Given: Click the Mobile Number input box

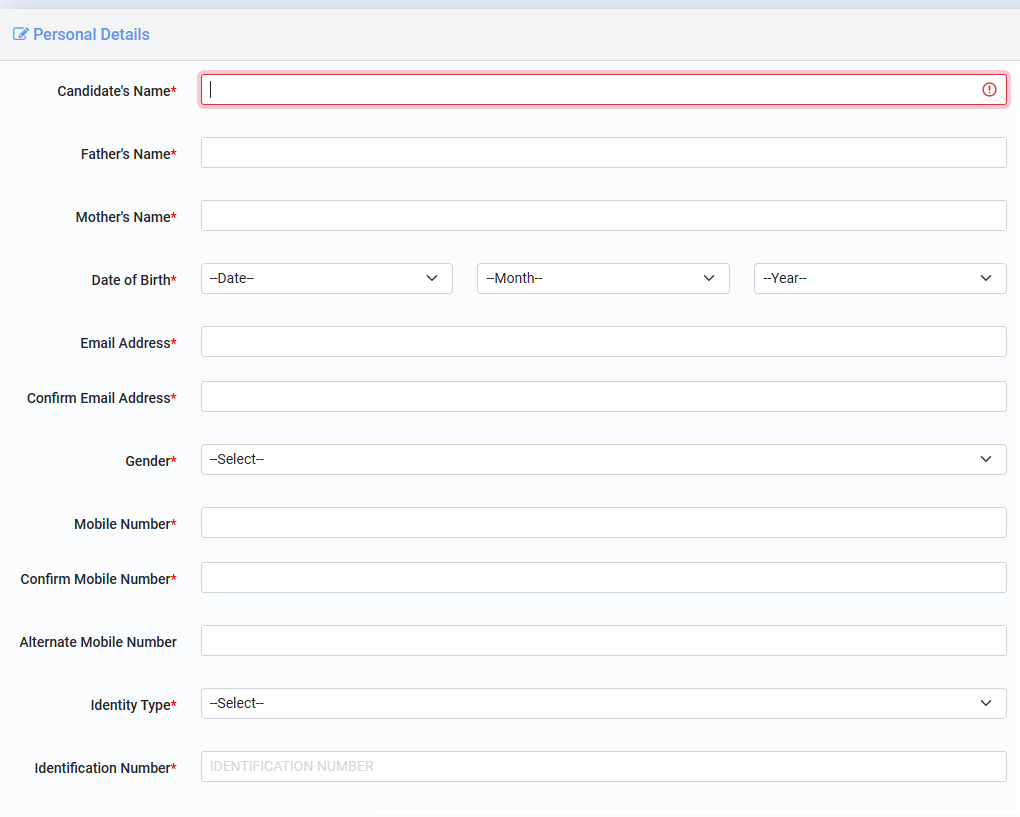Looking at the screenshot, I should pos(603,523).
